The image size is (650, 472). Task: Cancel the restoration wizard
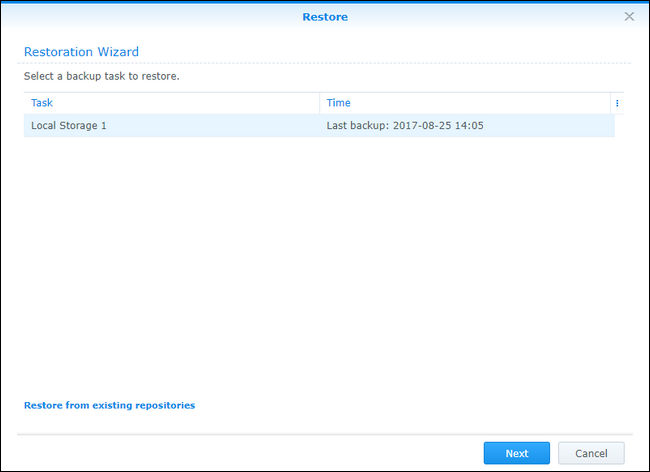coord(591,453)
